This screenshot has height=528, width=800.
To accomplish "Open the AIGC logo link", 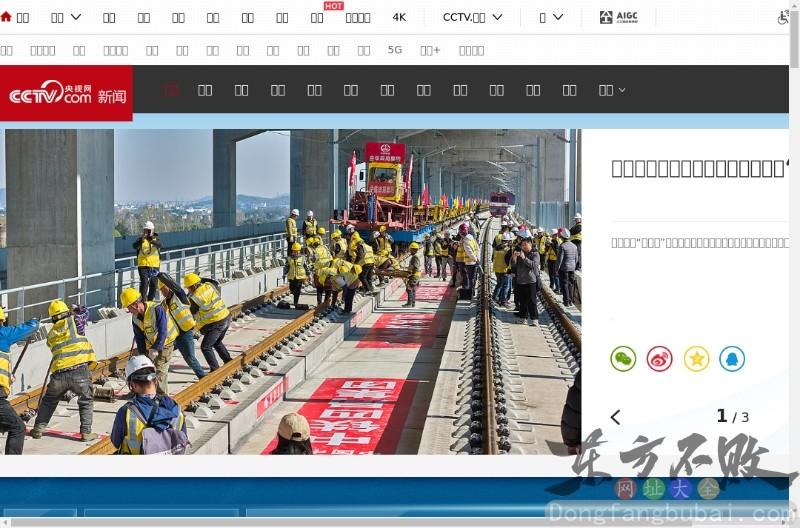I will 618,17.
